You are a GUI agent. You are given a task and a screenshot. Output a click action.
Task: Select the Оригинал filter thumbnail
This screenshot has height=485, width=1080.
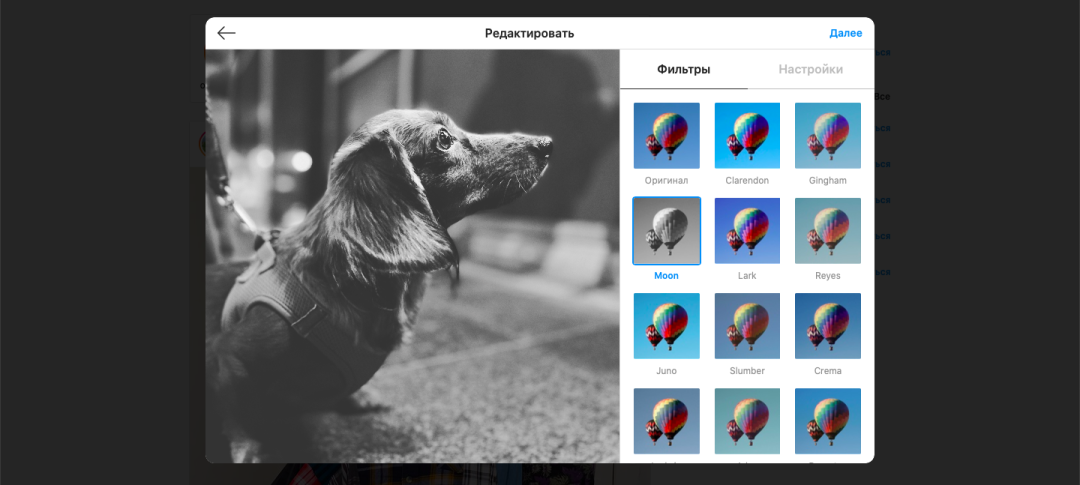click(666, 135)
